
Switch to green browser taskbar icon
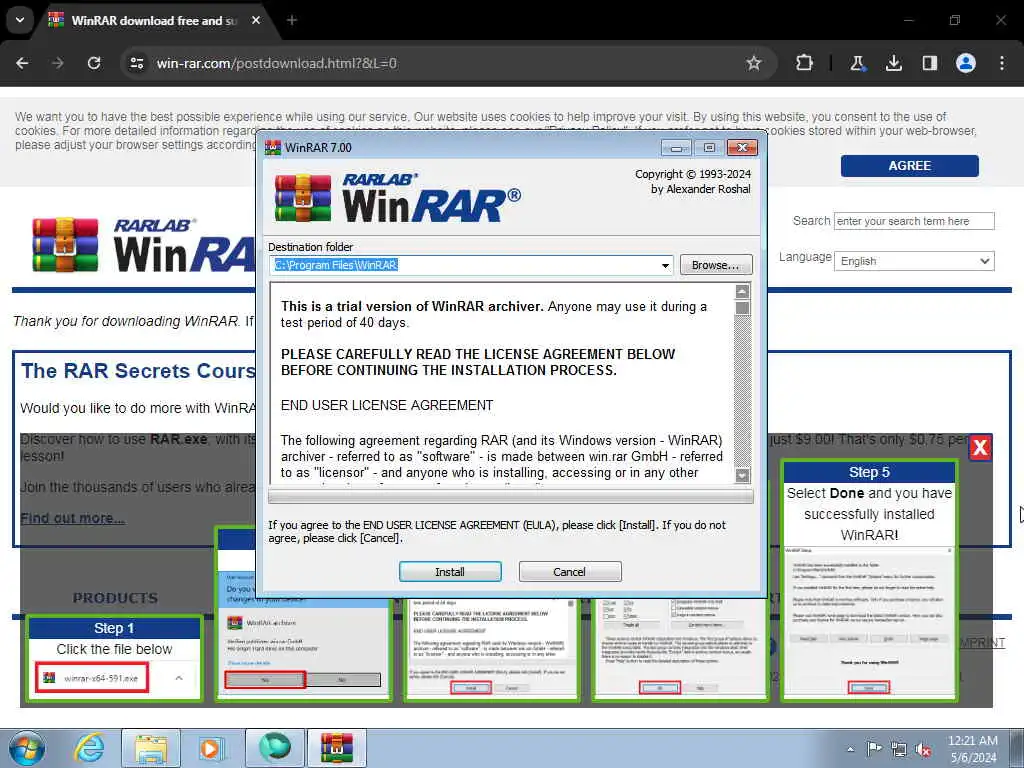point(275,748)
